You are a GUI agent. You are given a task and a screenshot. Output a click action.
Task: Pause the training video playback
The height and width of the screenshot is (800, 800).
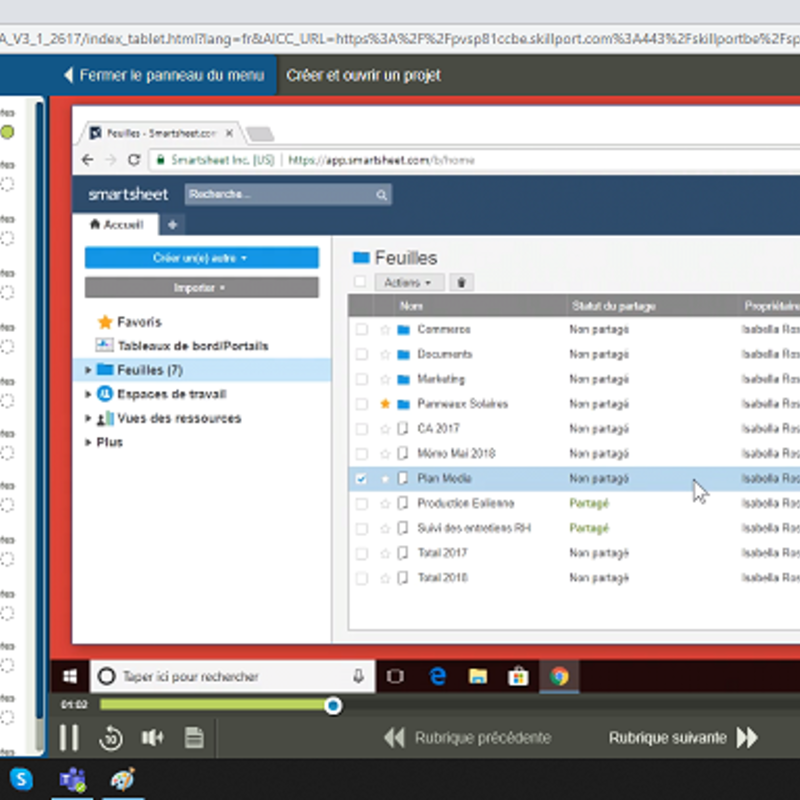click(x=69, y=737)
